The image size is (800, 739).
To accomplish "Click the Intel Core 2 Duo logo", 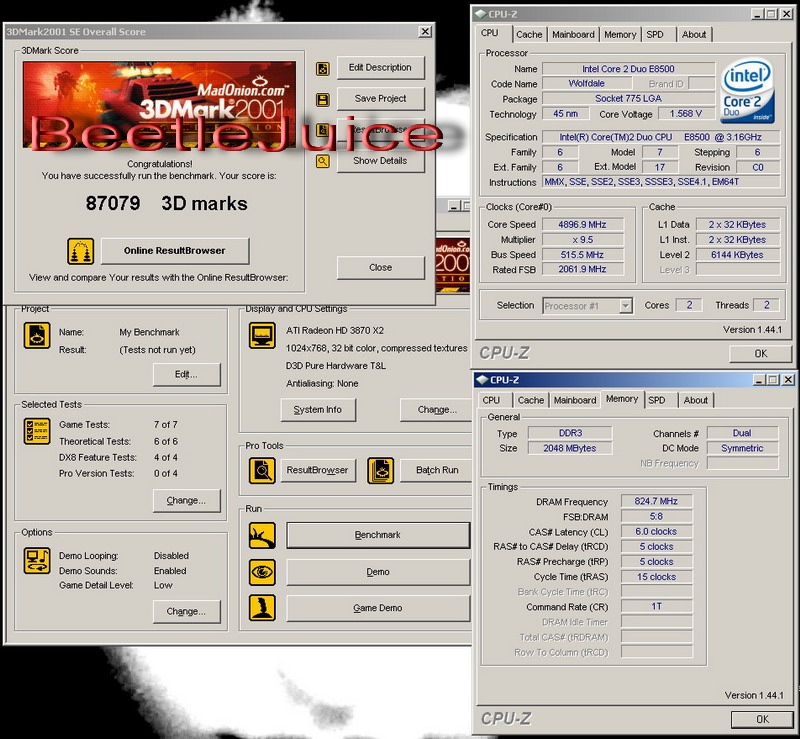I will 747,92.
